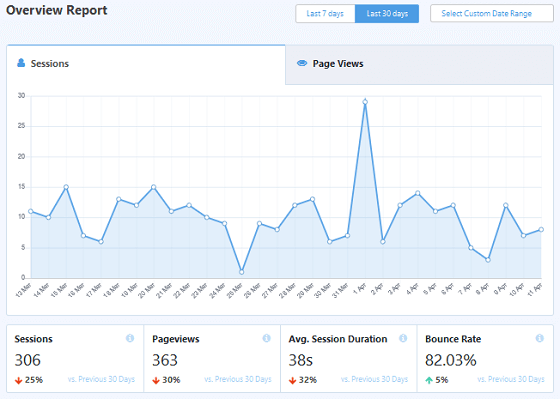Viewport: 560px width, 399px height.
Task: Click the Sessions person icon on tab
Action: point(21,63)
